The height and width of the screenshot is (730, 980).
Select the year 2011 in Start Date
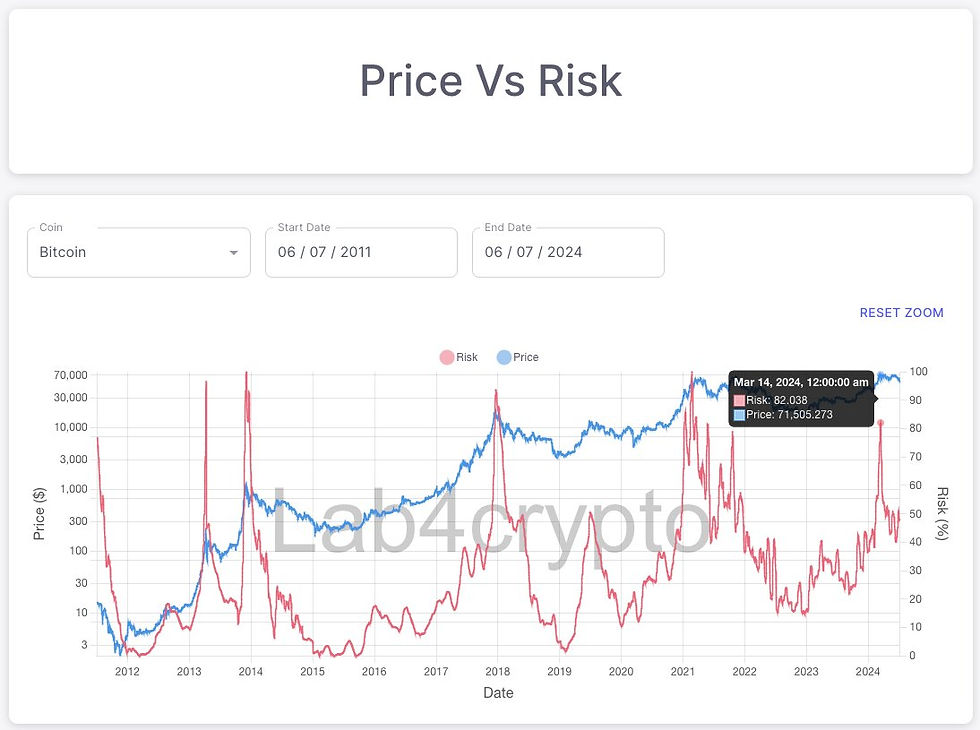point(355,253)
